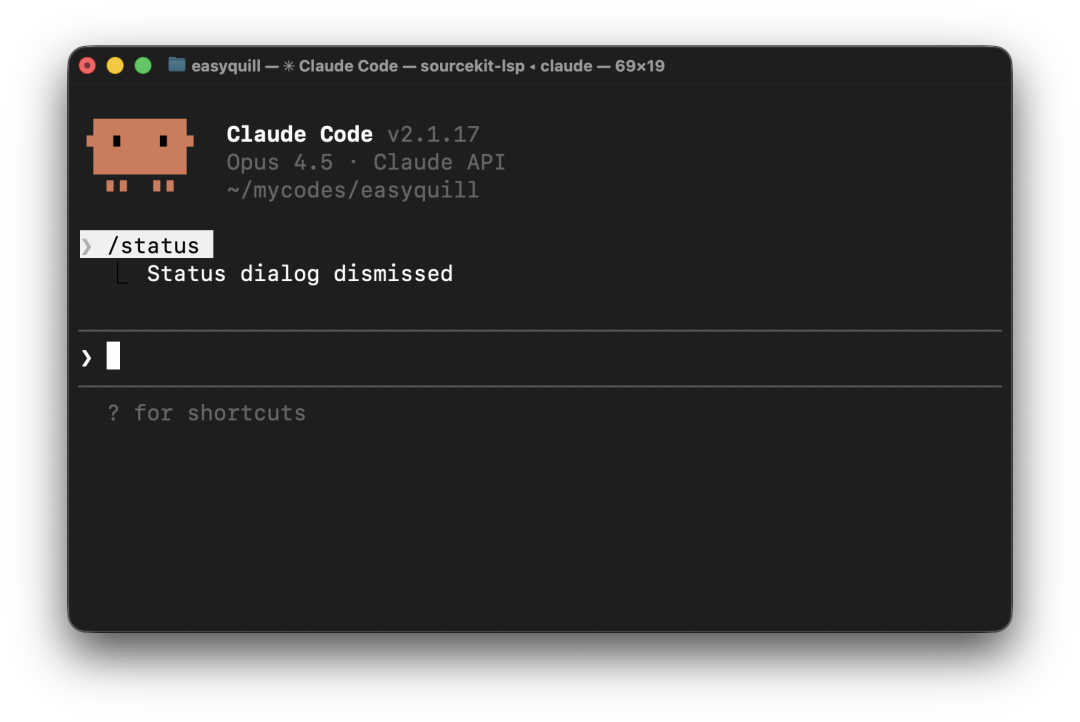Click the red close window button

pyautogui.click(x=87, y=65)
